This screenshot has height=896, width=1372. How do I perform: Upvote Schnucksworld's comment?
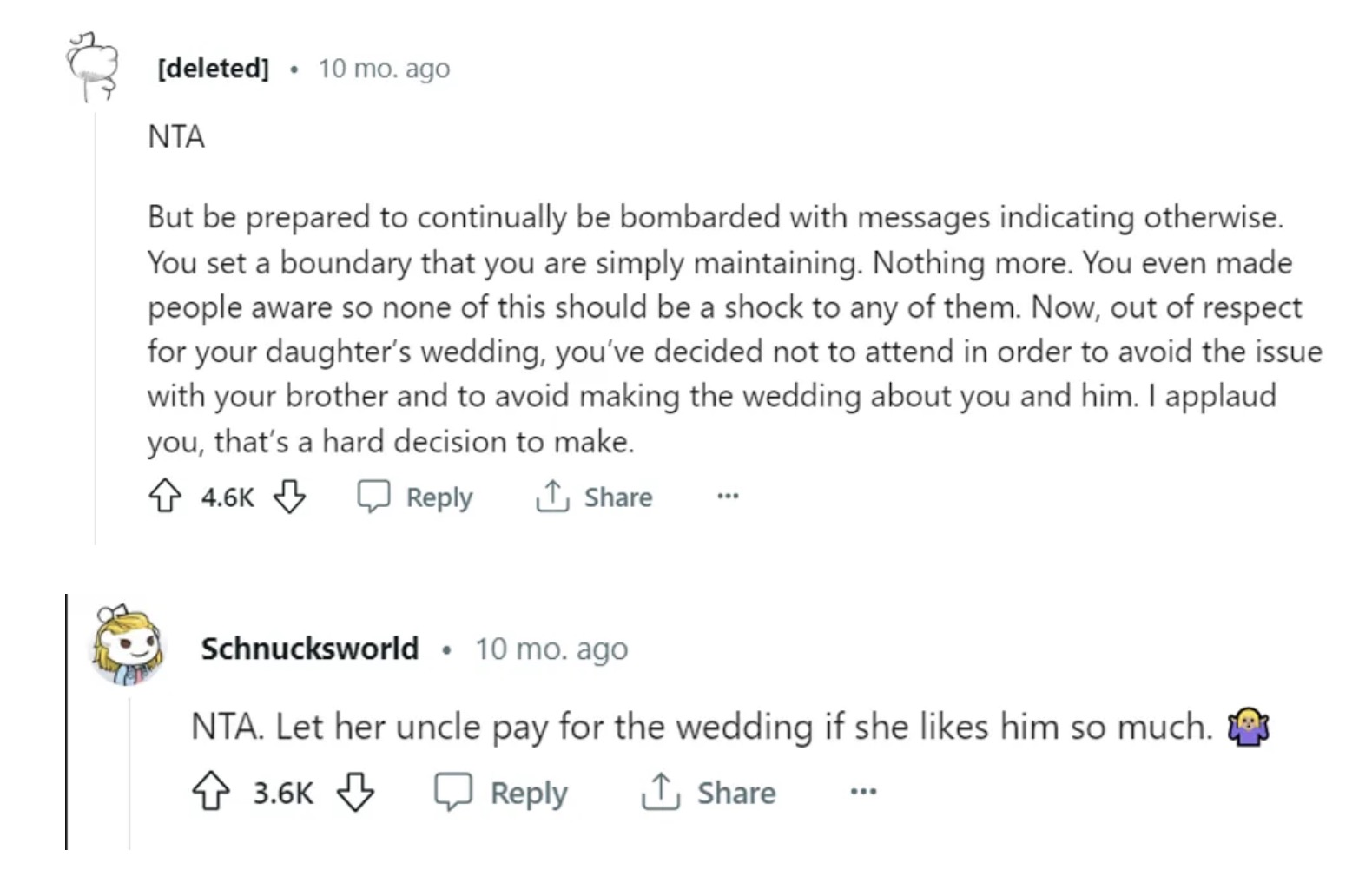(210, 792)
